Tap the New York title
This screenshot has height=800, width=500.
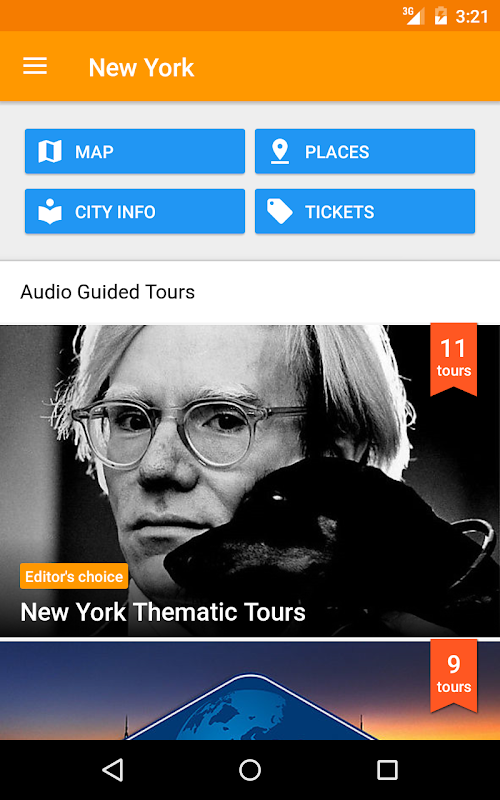141,67
